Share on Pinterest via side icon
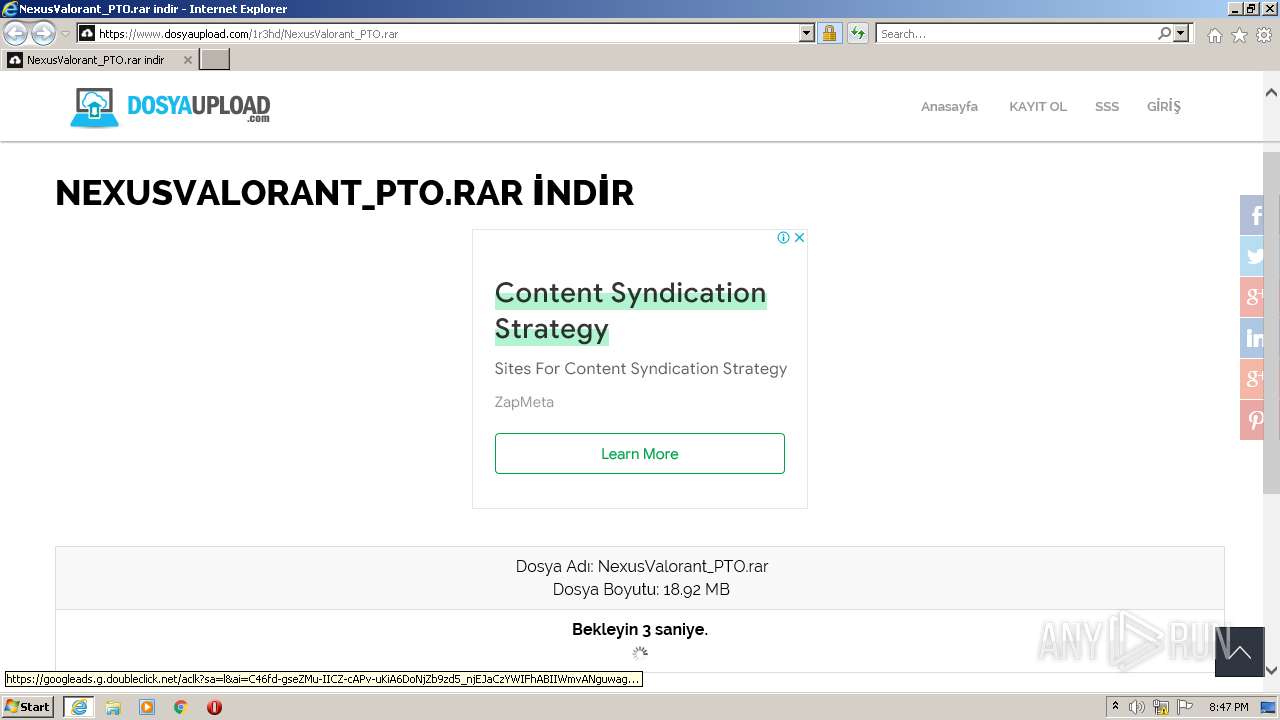This screenshot has height=720, width=1280. point(1254,420)
